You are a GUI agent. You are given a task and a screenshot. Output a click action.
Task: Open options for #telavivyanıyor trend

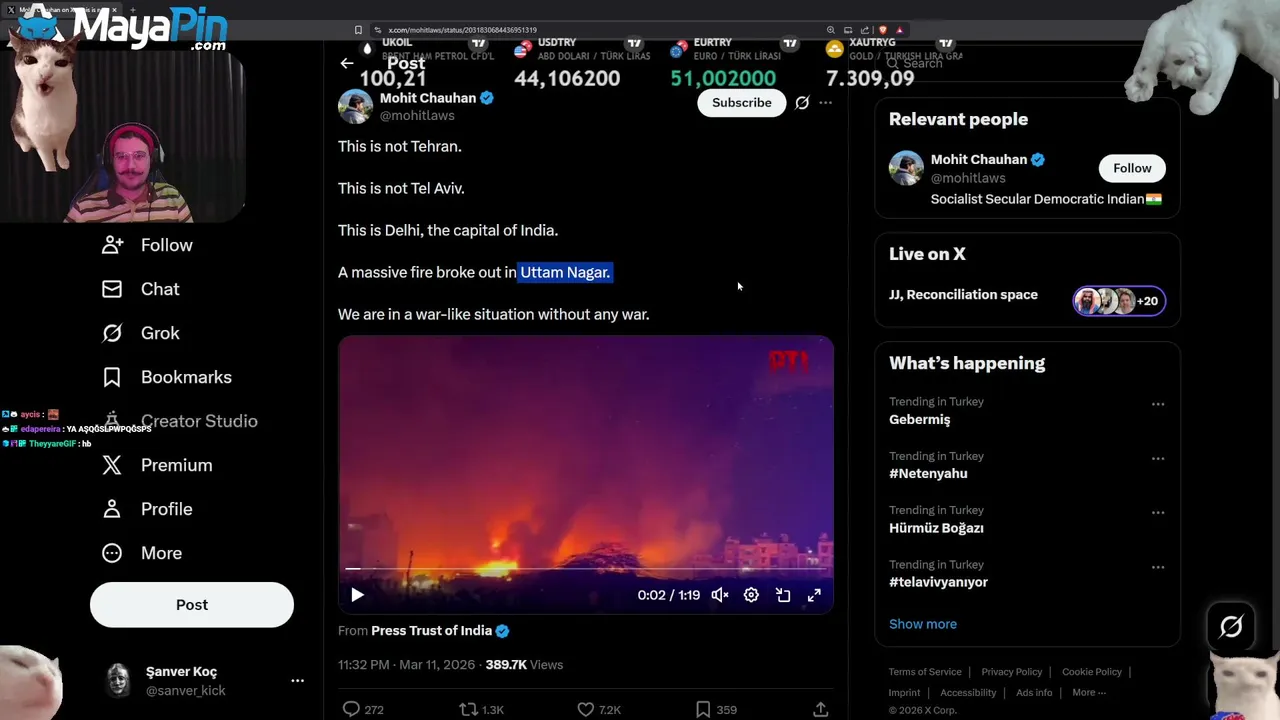point(1158,567)
